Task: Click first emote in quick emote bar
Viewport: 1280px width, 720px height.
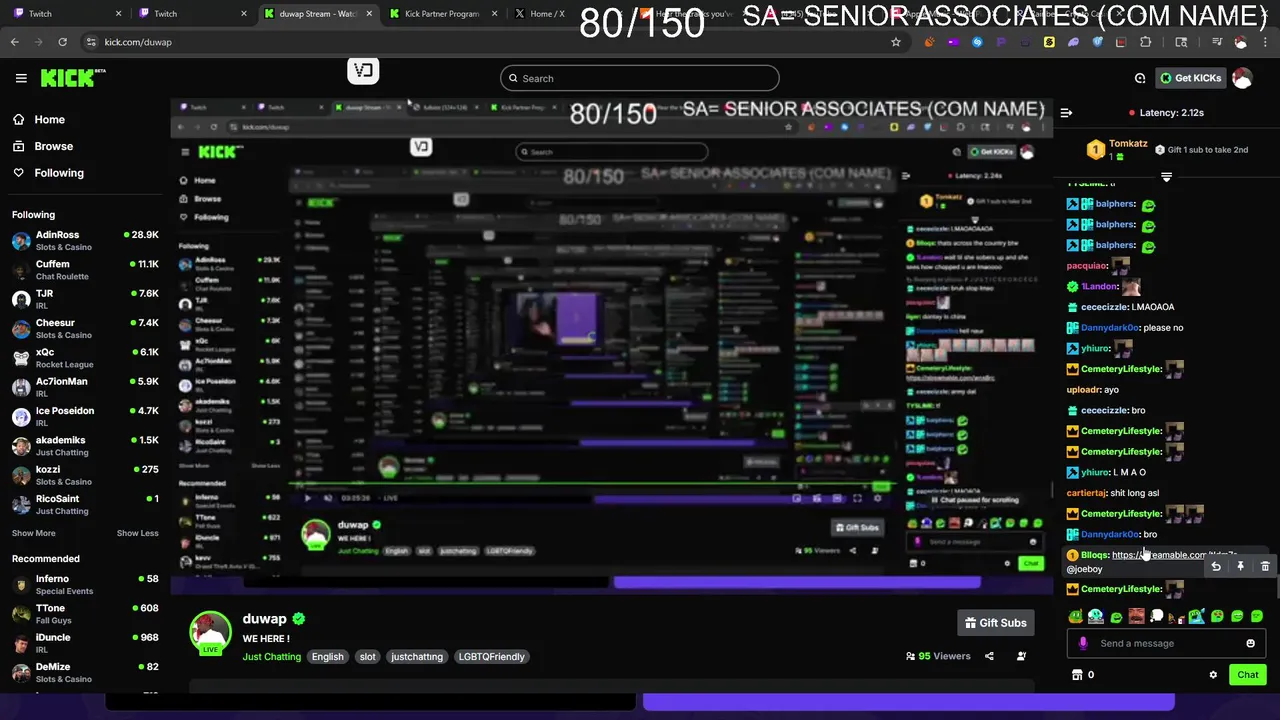Action: [1075, 616]
